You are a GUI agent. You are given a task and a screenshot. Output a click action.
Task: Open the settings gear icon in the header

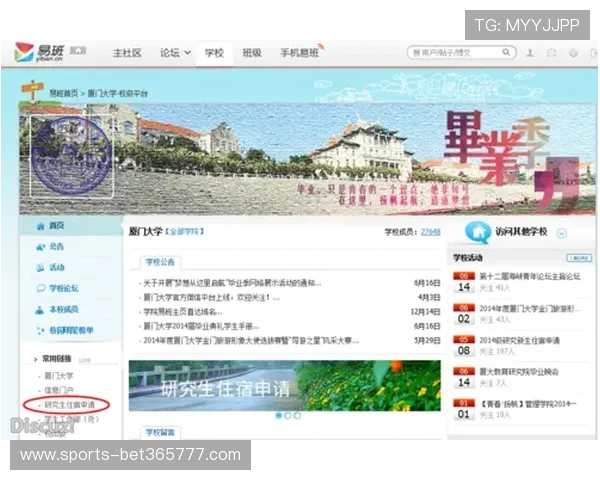coord(573,53)
